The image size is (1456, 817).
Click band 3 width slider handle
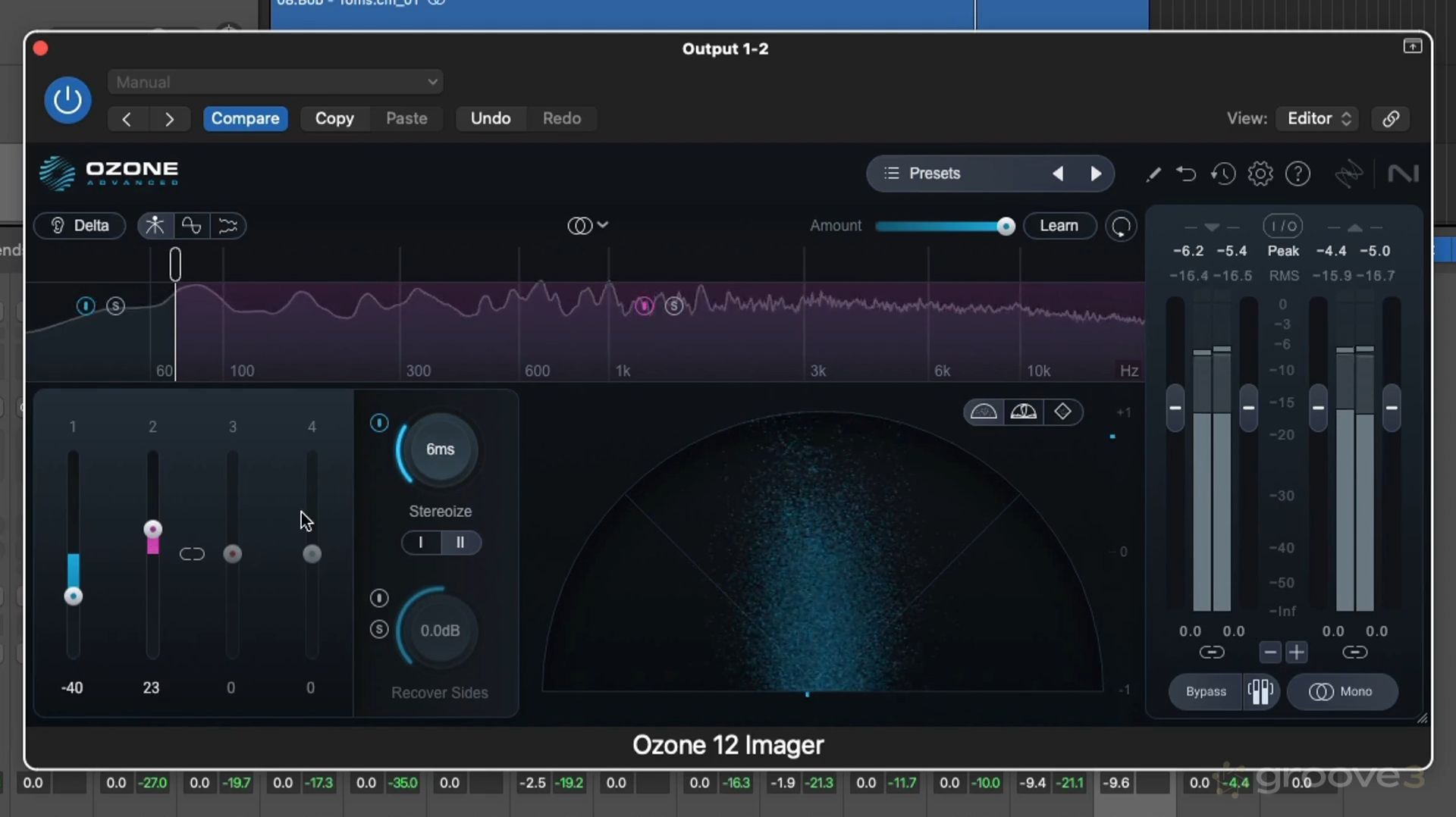tap(232, 554)
